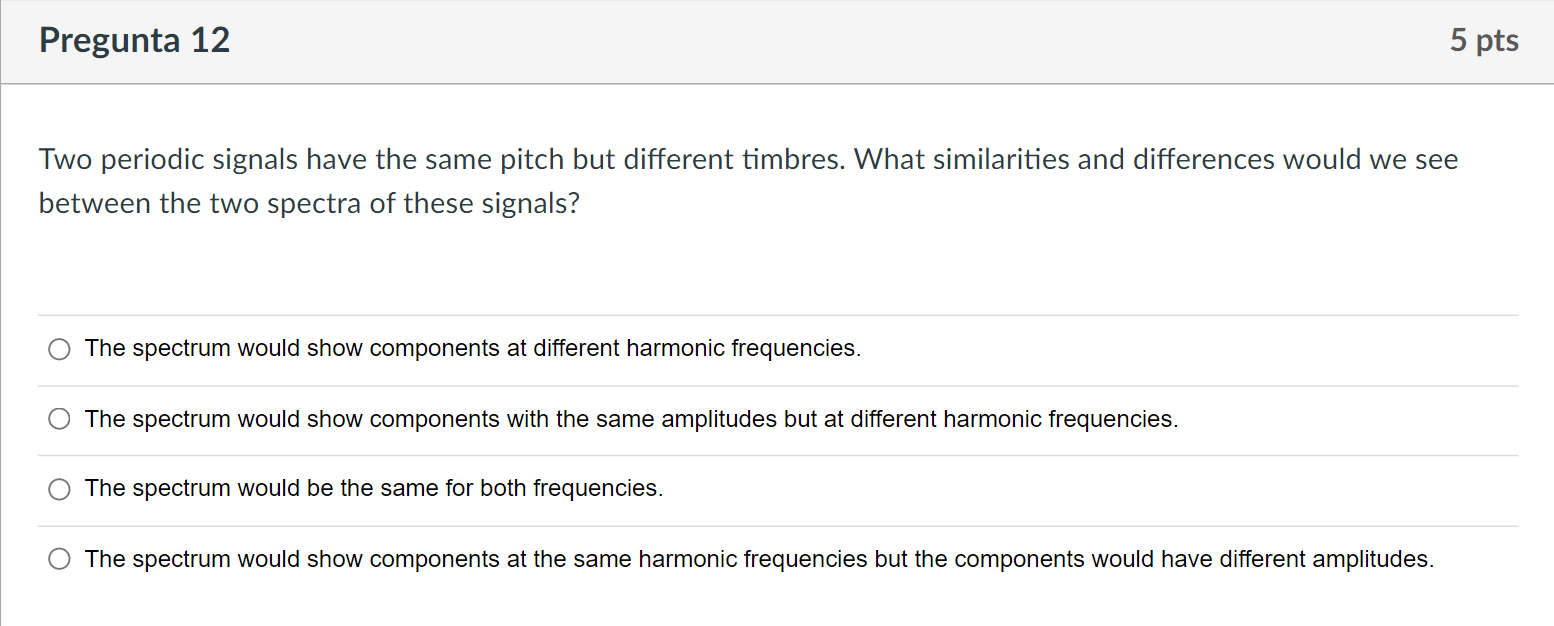
Task: Click the question line starting "Two periodic signals"
Action: (748, 160)
